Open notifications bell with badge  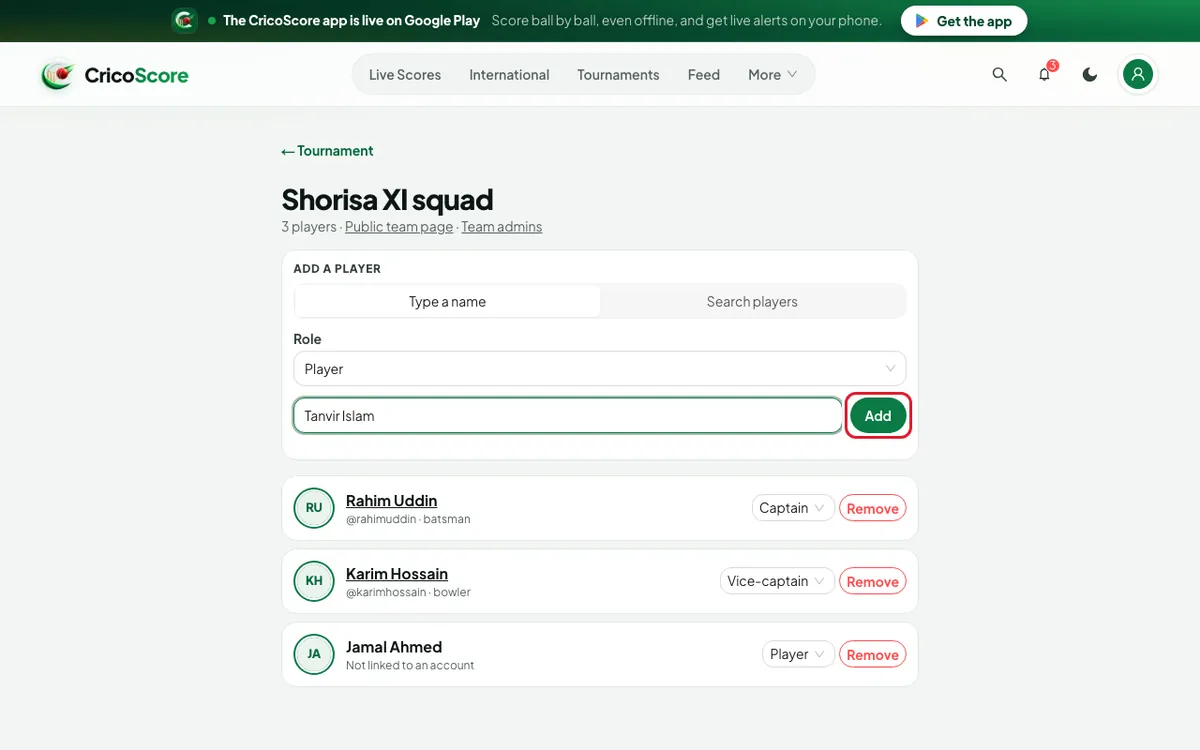click(1045, 75)
